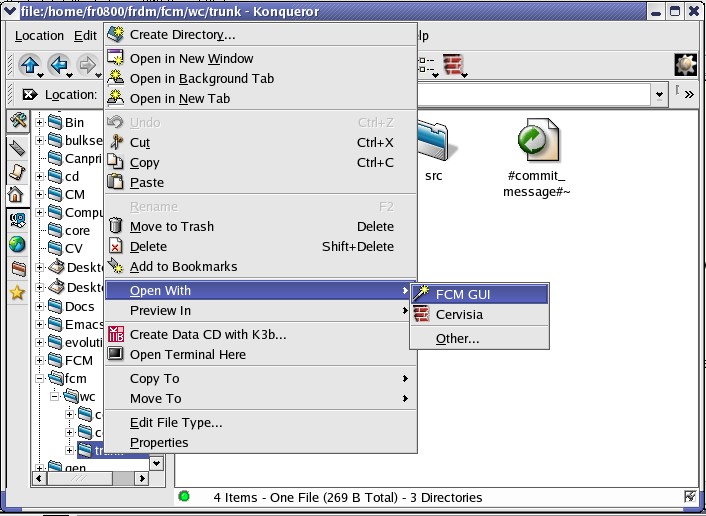The width and height of the screenshot is (706, 516).
Task: Expand the Bin folder tree node
Action: [x=40, y=122]
